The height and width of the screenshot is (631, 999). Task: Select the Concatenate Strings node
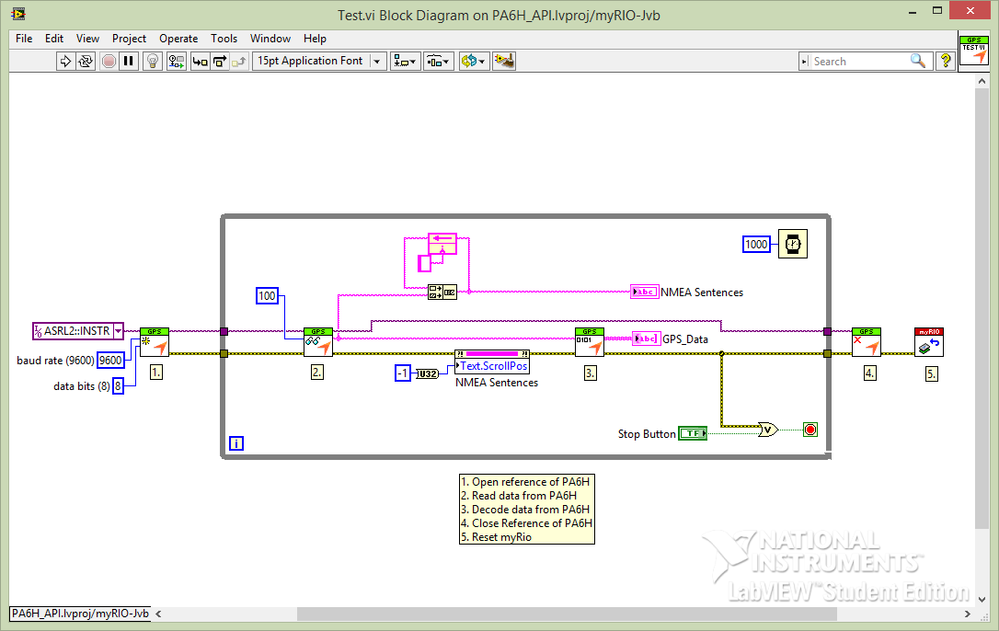click(442, 293)
